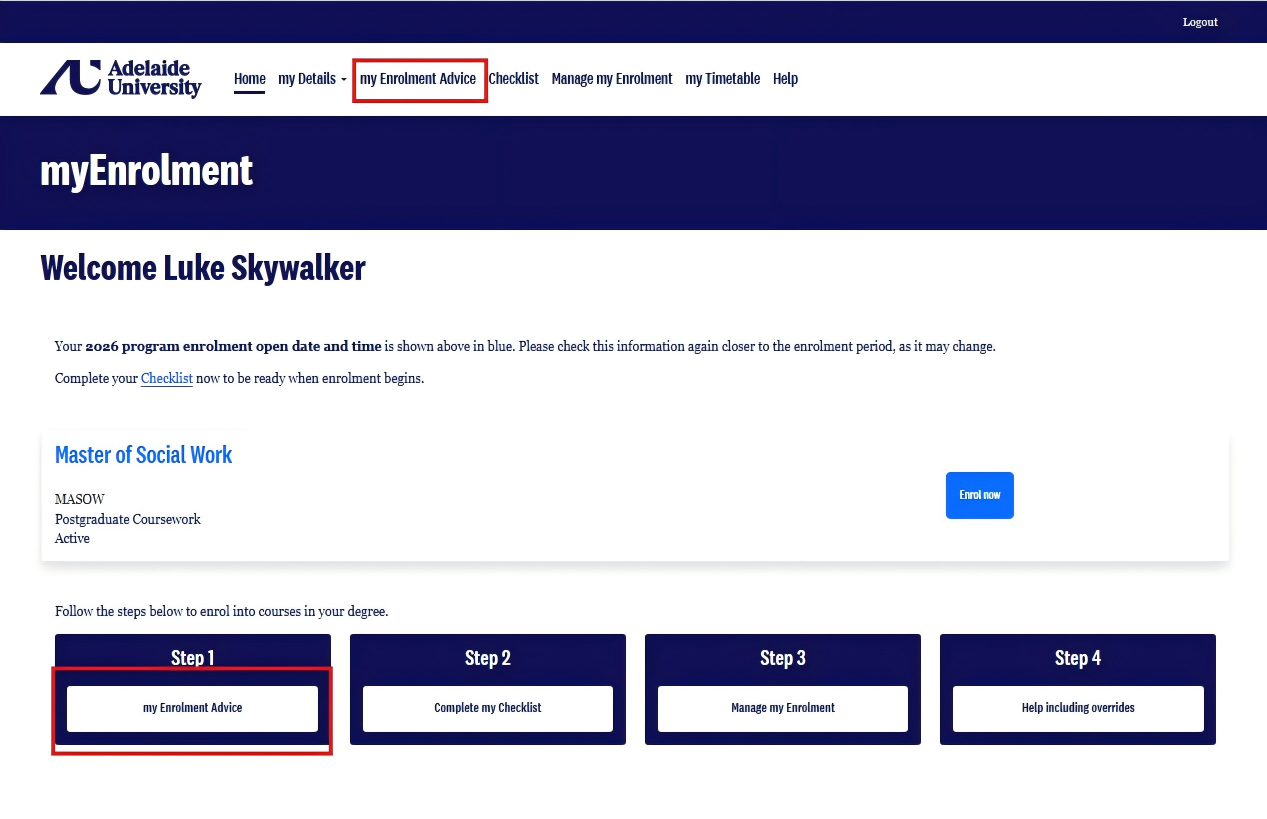Viewport: 1267px width, 819px height.
Task: Click the Step 3 Manage my Enrolment button
Action: click(783, 708)
